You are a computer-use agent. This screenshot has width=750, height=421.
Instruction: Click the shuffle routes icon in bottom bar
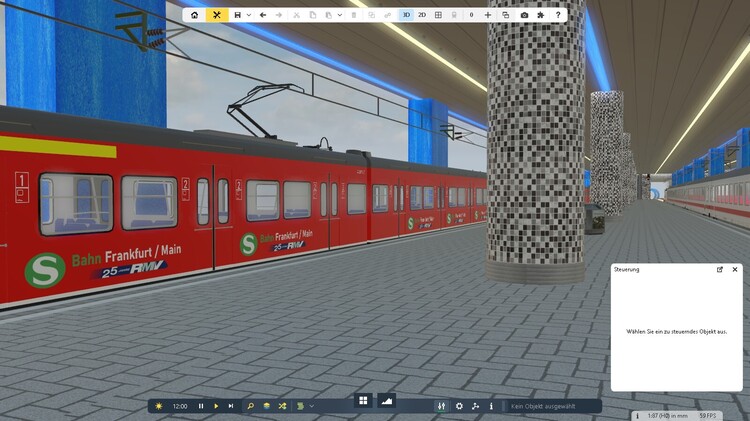282,406
